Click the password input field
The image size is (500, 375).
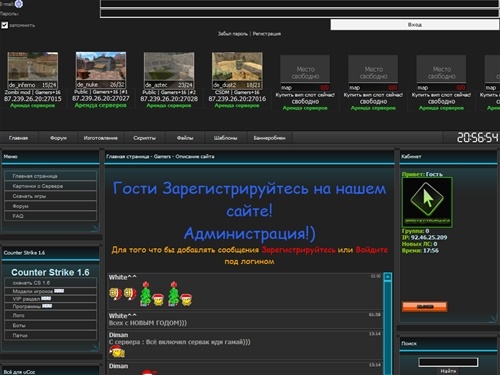(300, 14)
